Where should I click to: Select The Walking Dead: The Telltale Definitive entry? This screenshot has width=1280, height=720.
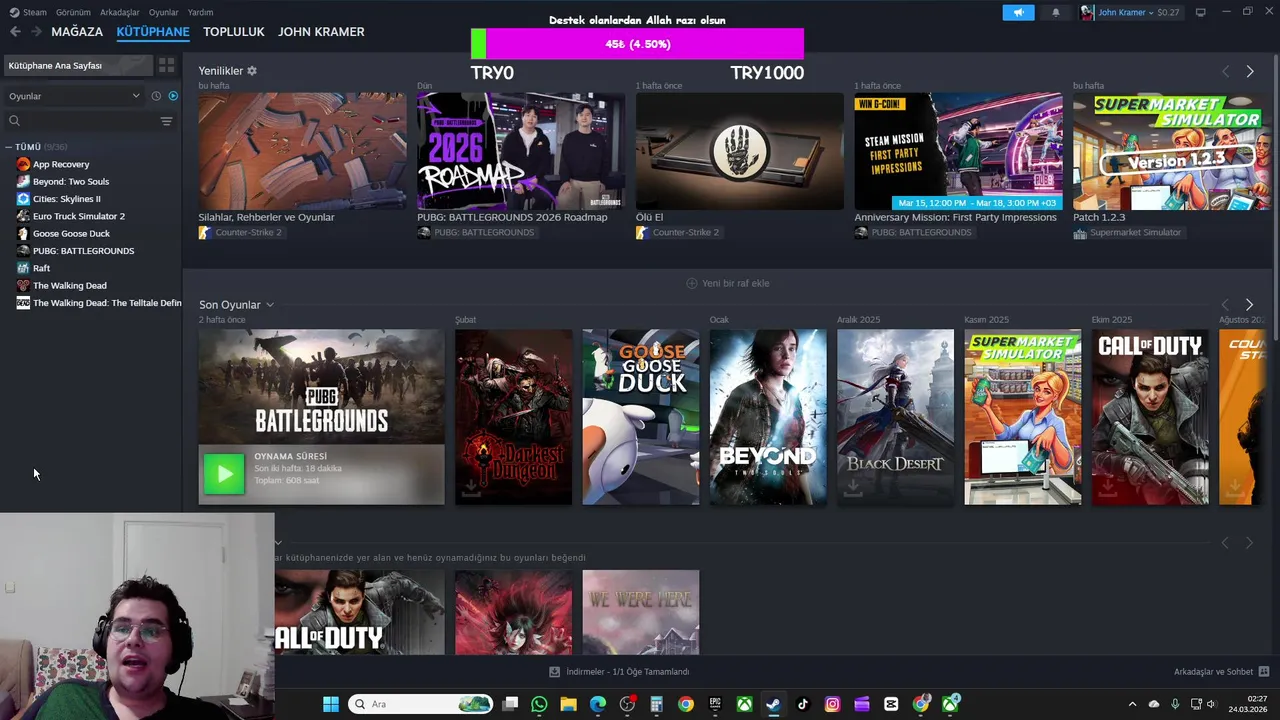pyautogui.click(x=107, y=303)
